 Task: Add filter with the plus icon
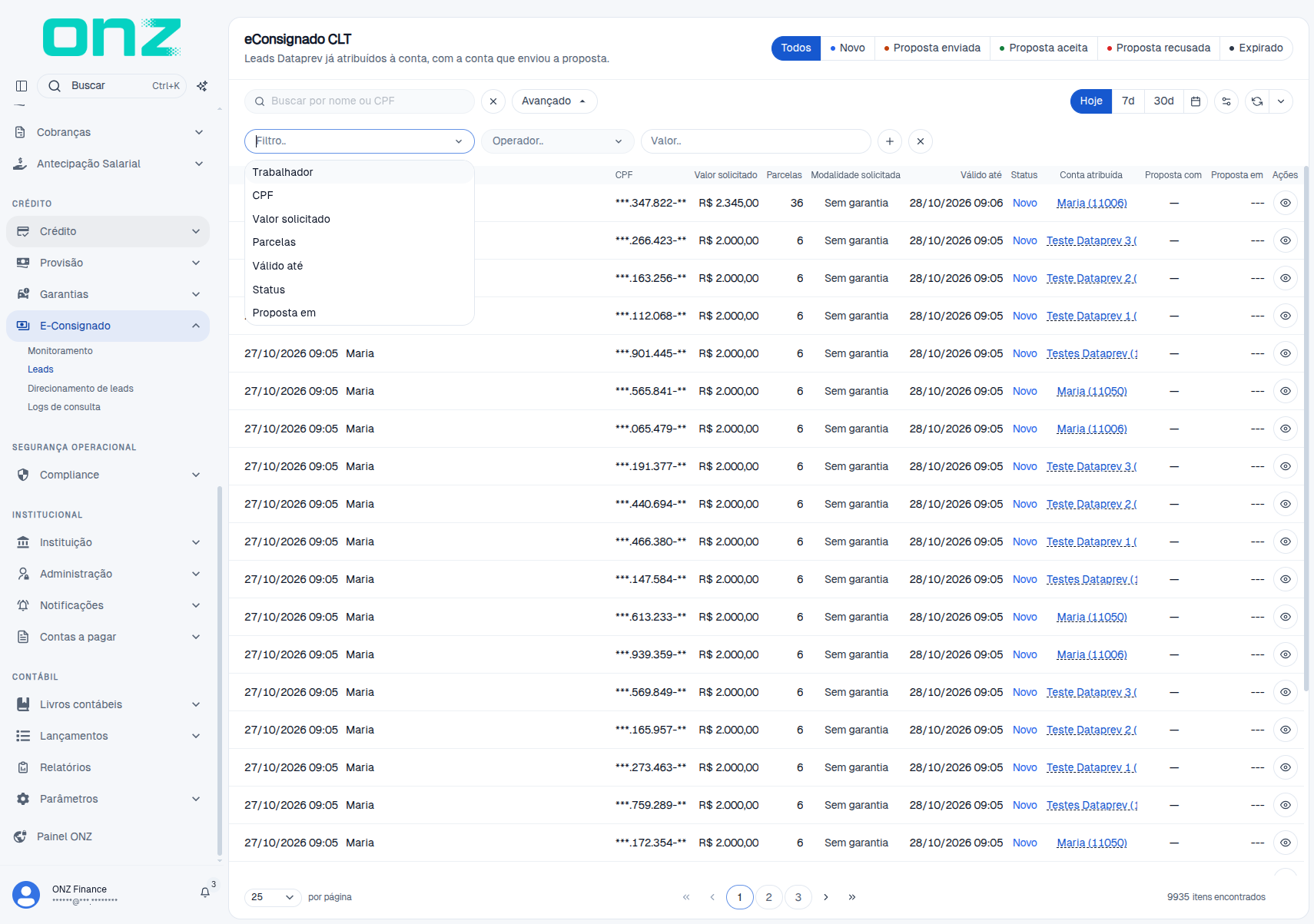point(890,141)
